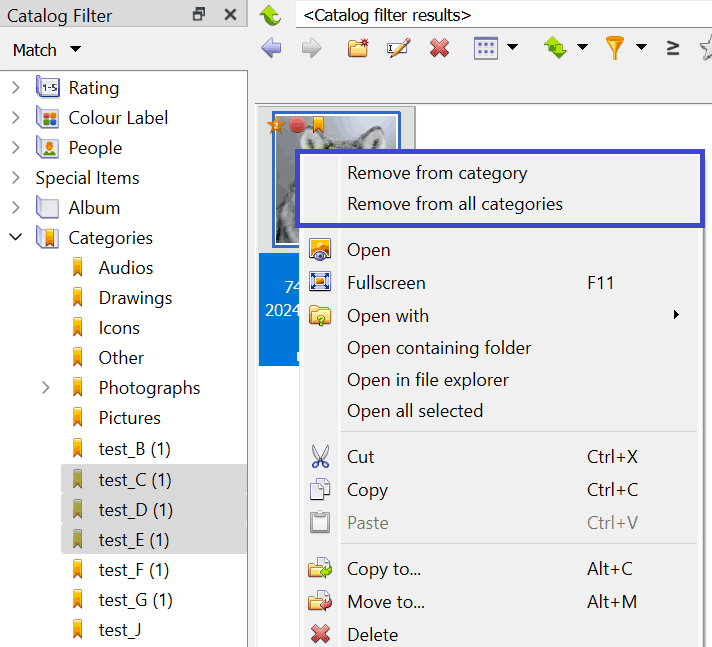712x647 pixels.
Task: Choose Remove from category
Action: (437, 173)
